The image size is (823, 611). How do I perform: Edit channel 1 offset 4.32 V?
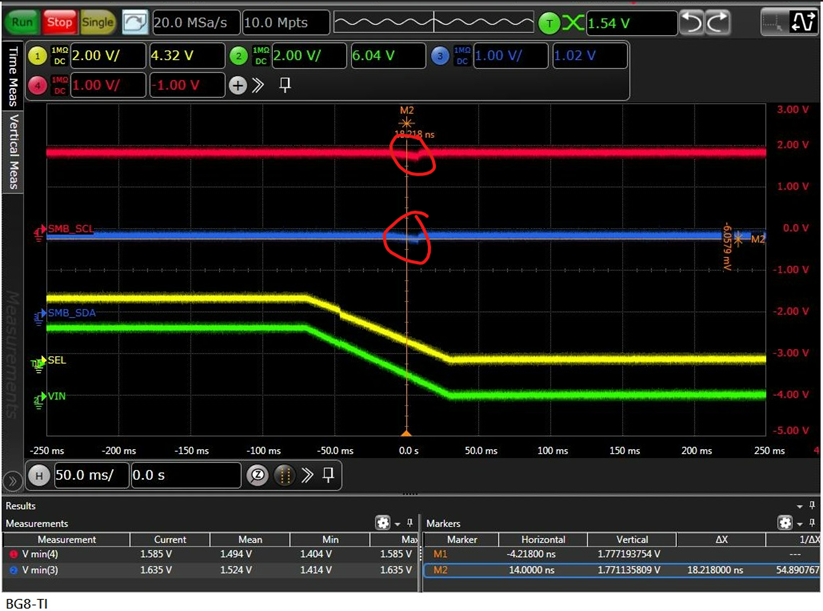point(187,56)
